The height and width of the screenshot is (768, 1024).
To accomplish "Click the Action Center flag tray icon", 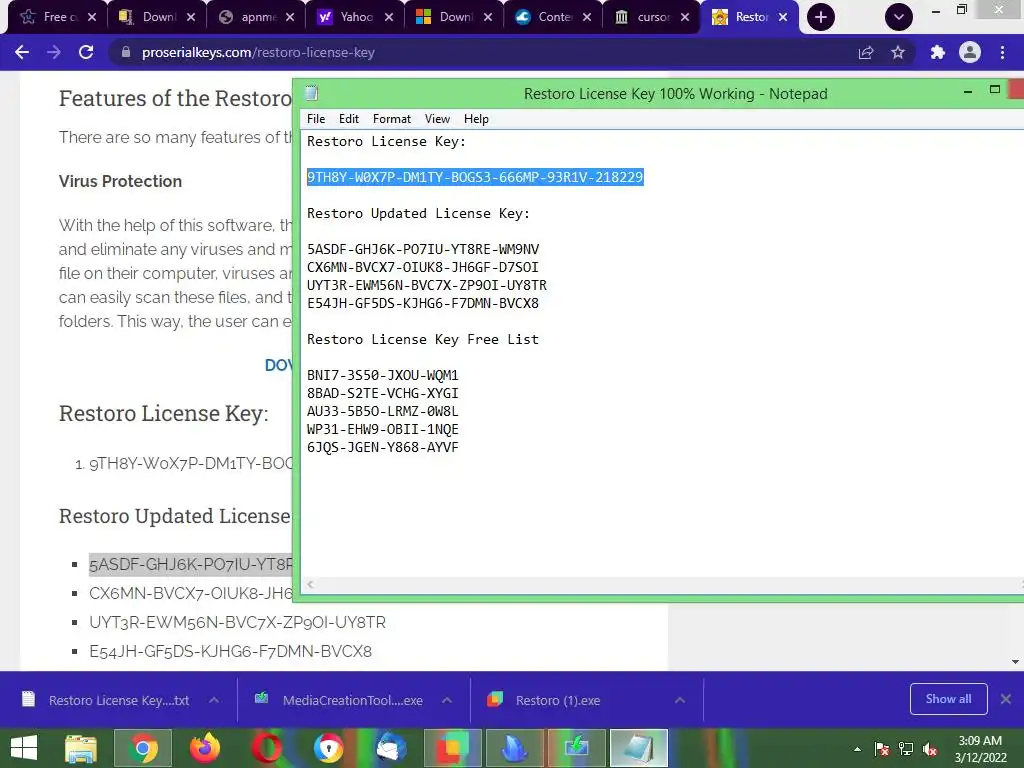I will (882, 749).
